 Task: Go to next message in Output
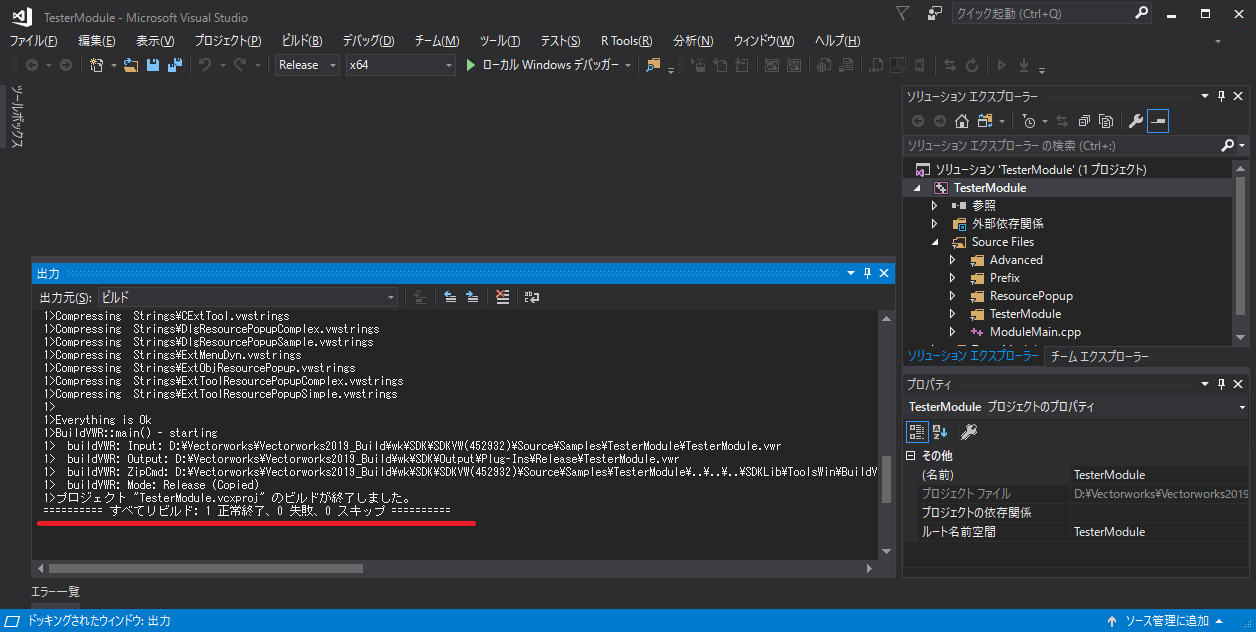pos(471,297)
